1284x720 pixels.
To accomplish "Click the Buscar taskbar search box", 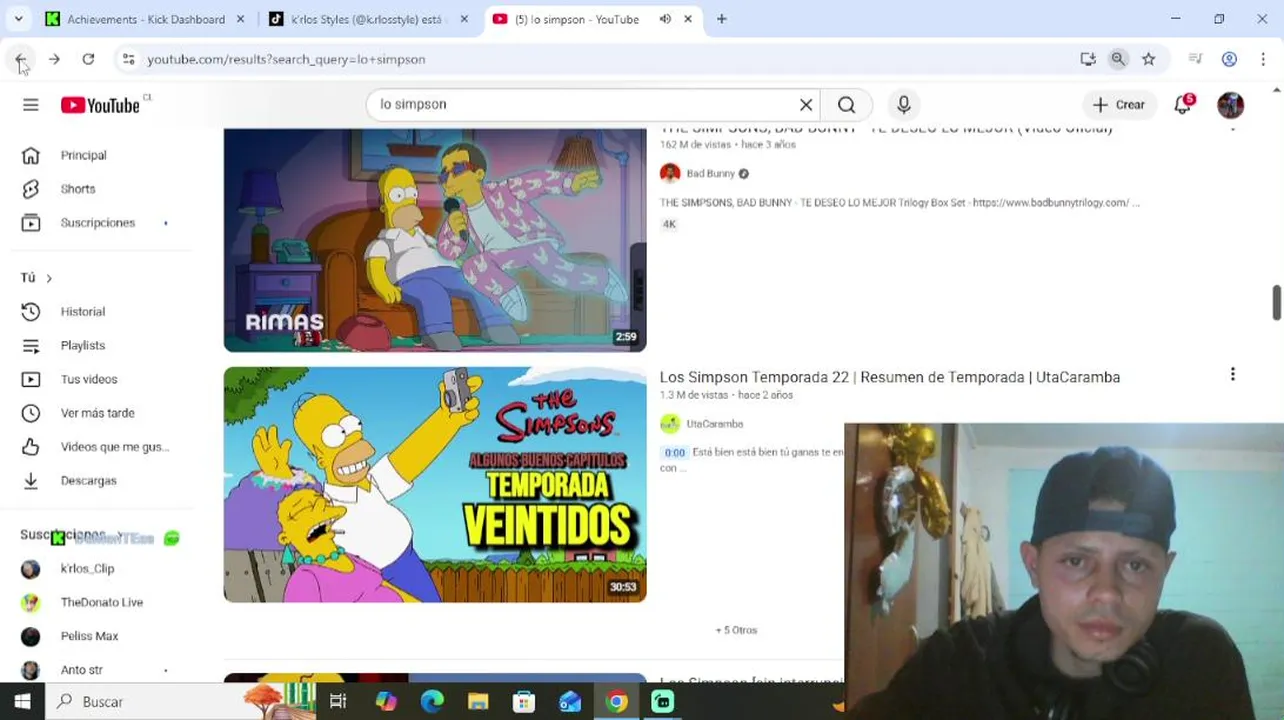I will tap(180, 702).
